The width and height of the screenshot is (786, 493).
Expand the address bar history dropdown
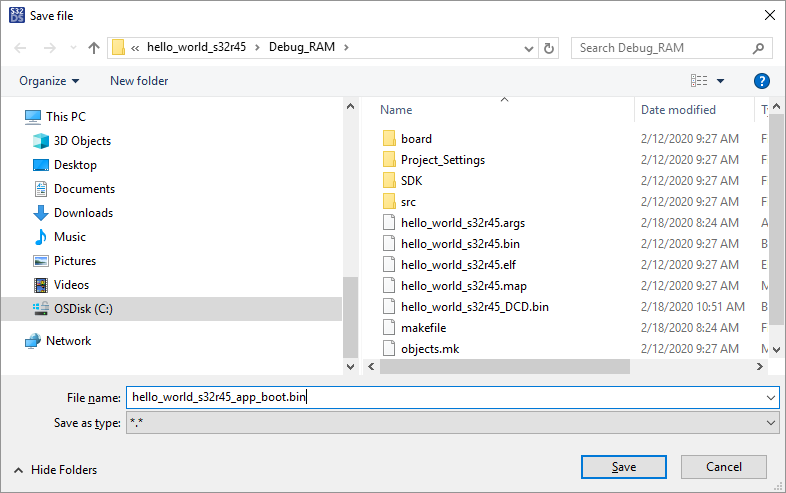[x=531, y=47]
